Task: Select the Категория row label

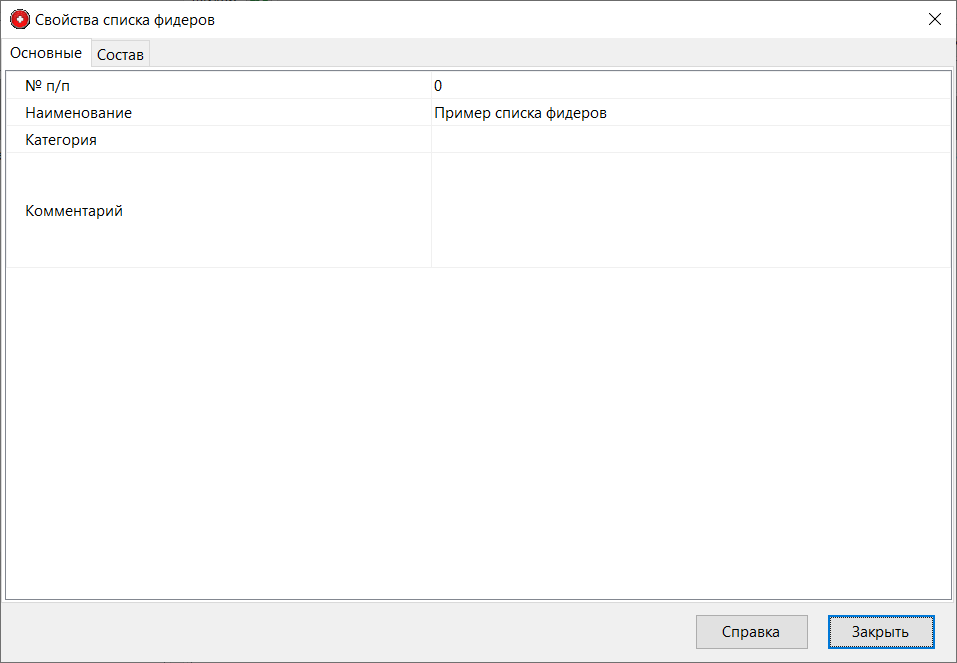Action: point(61,140)
